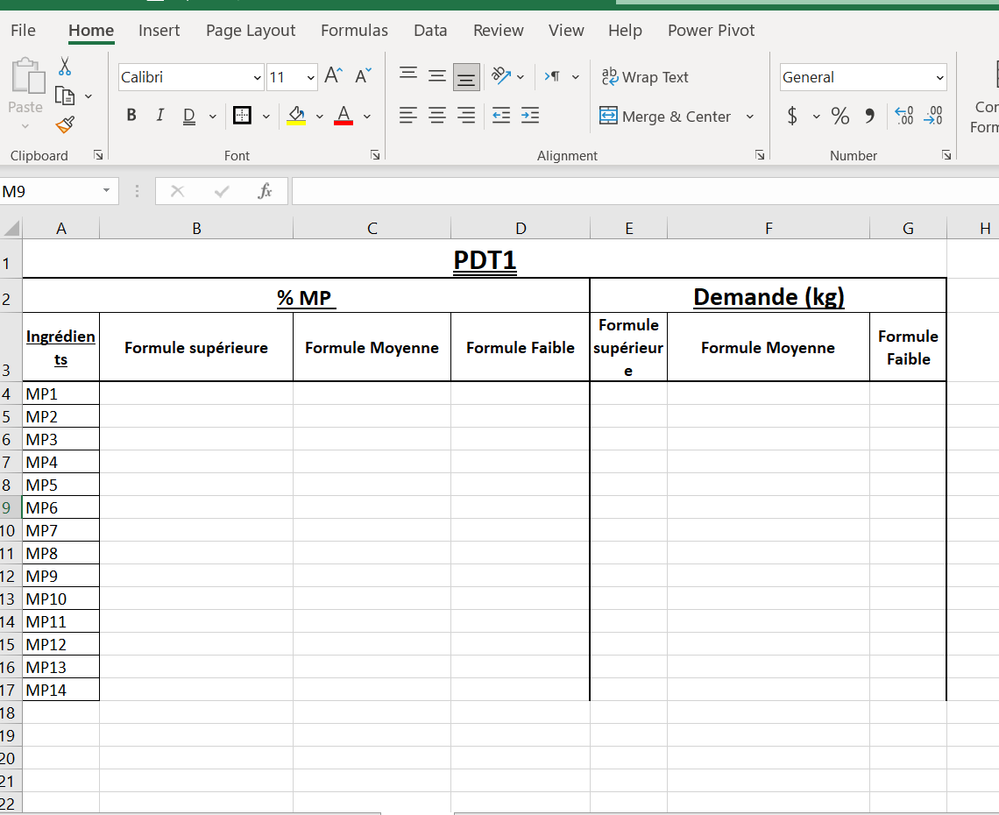Open Clipboard dialog launcher
This screenshot has width=999, height=815.
point(98,155)
